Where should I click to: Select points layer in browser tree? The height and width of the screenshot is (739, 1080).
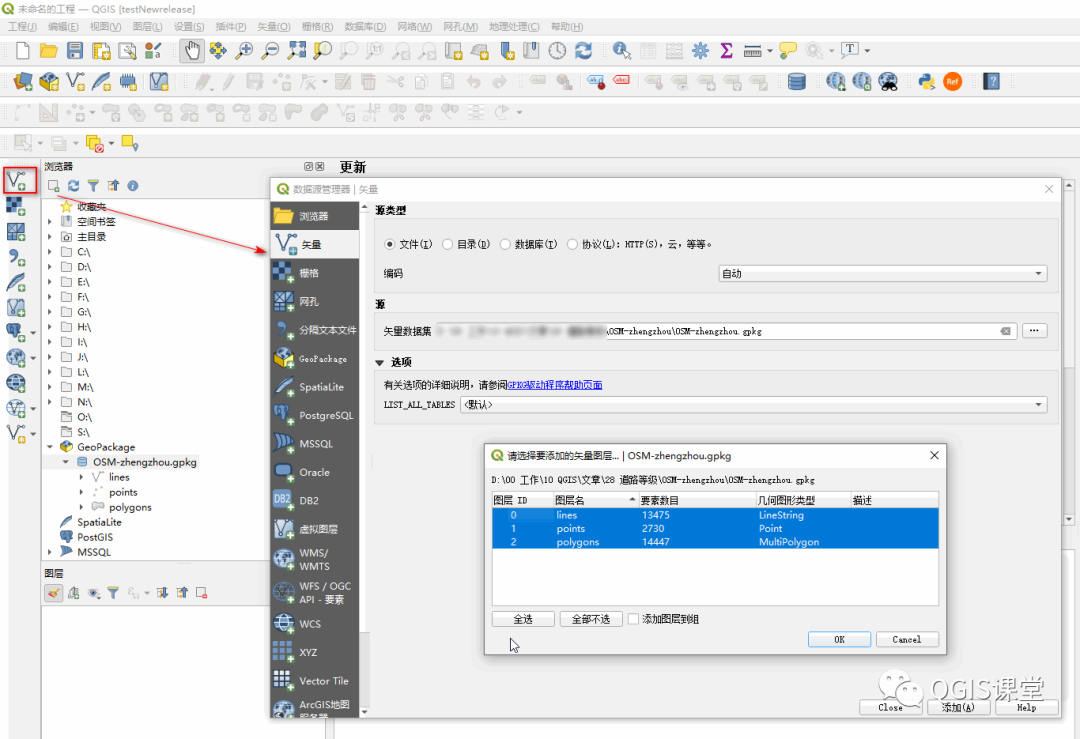(123, 492)
